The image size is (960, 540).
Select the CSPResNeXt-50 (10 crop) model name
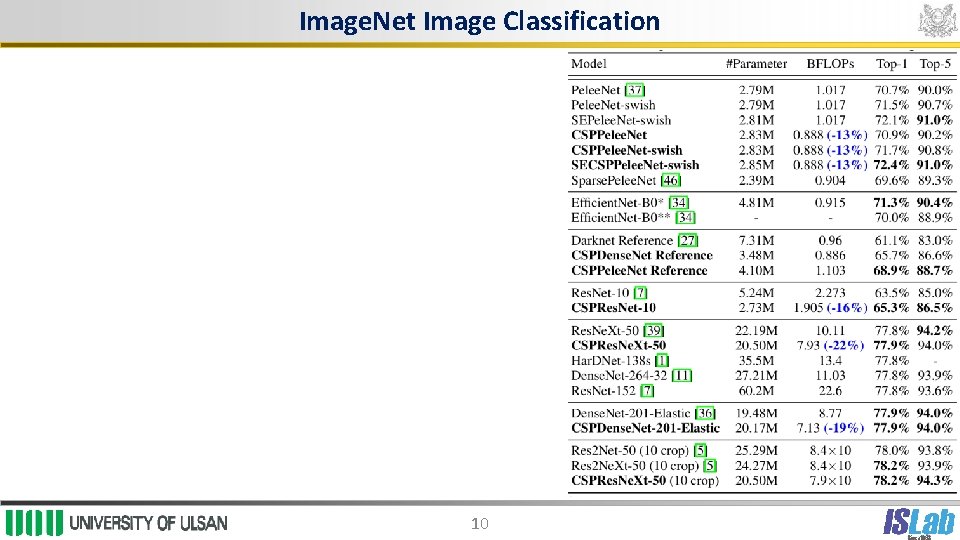pos(645,481)
